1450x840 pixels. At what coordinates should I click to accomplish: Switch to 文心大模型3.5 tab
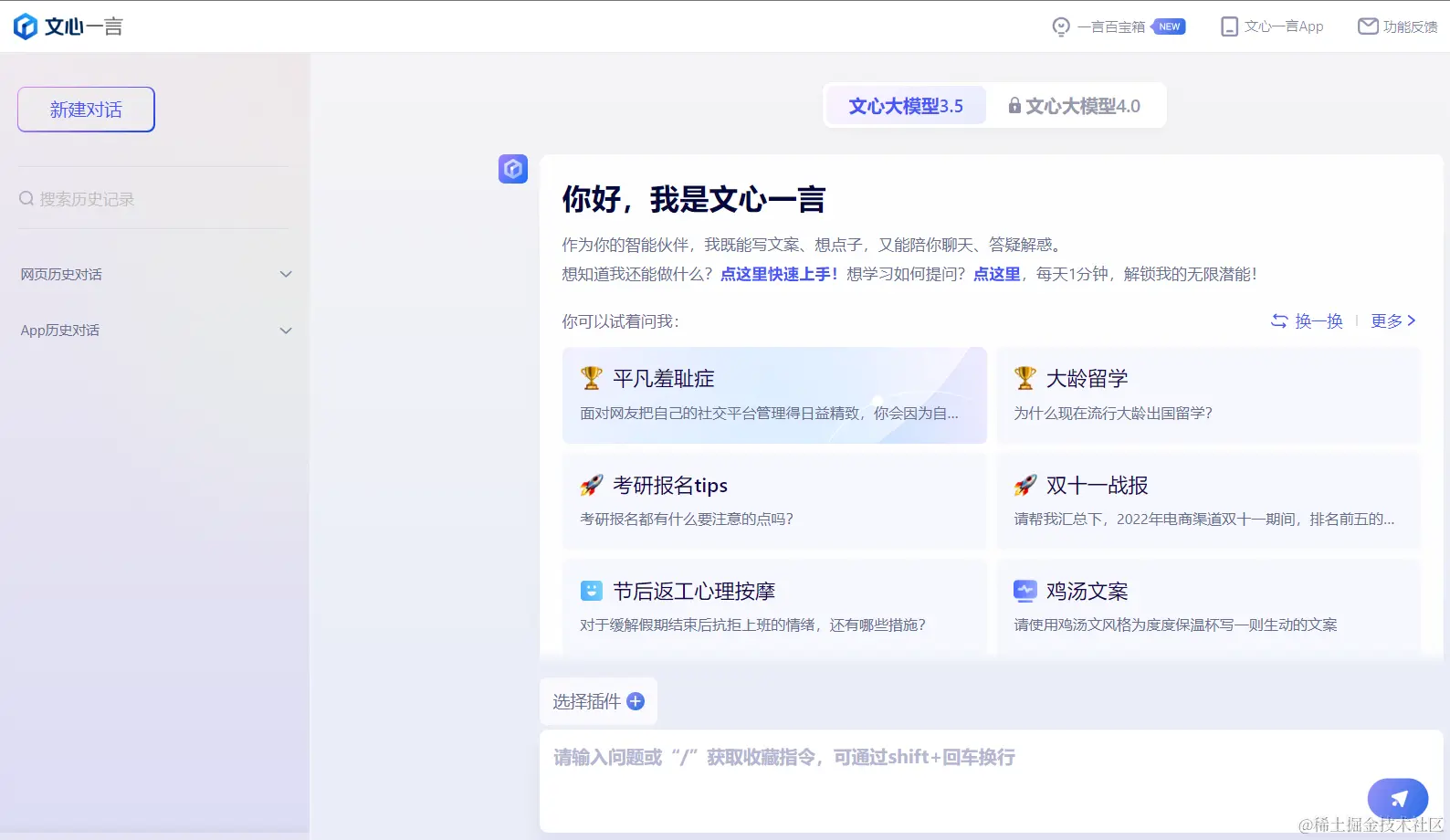tap(906, 106)
